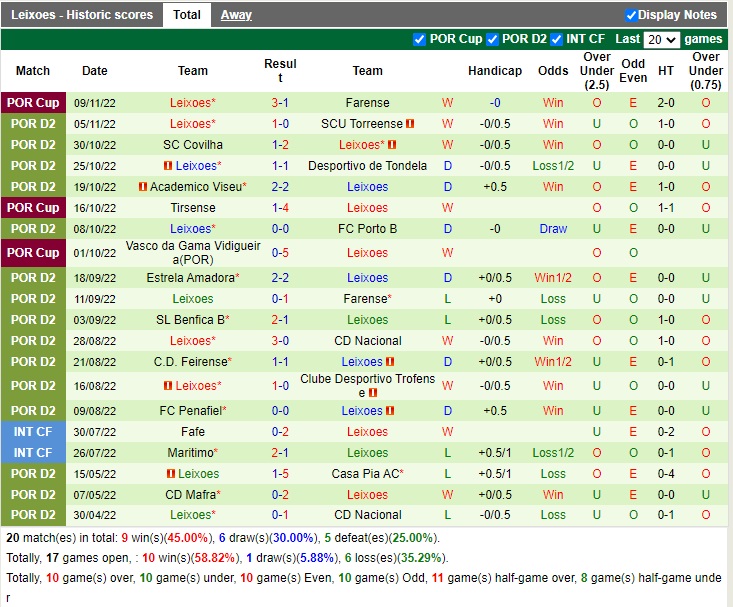Click the 1-5 result versus Casa Pia AC

(x=280, y=474)
